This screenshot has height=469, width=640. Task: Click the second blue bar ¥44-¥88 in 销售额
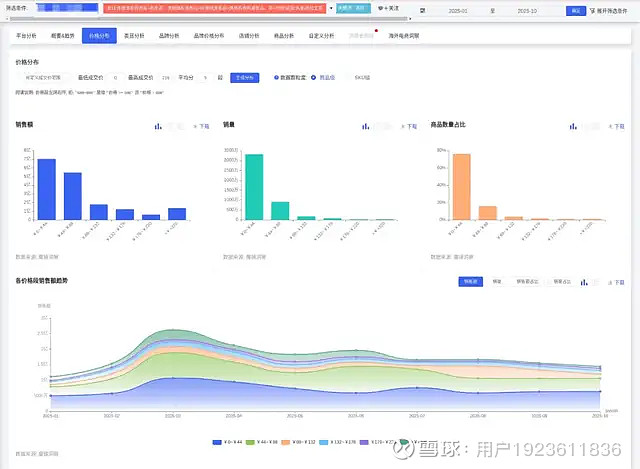point(73,196)
